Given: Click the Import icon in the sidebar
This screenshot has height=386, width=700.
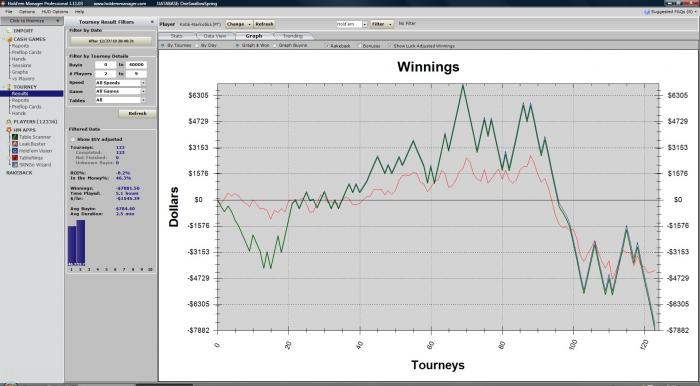Looking at the screenshot, I should coord(9,31).
